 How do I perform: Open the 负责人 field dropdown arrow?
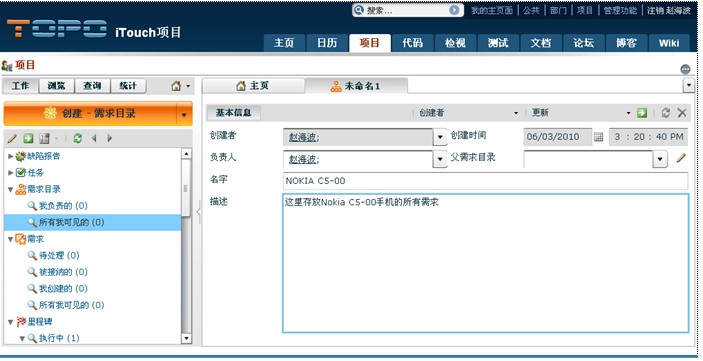point(440,159)
